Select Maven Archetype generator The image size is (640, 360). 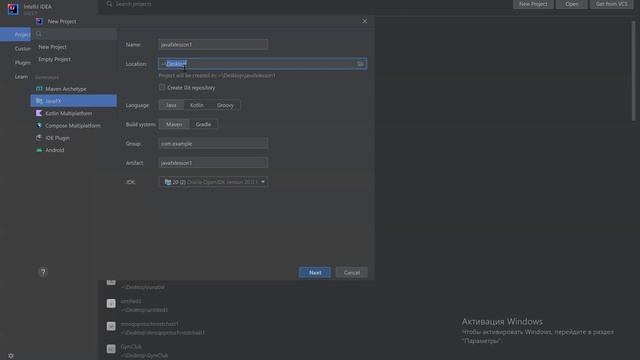click(73, 89)
